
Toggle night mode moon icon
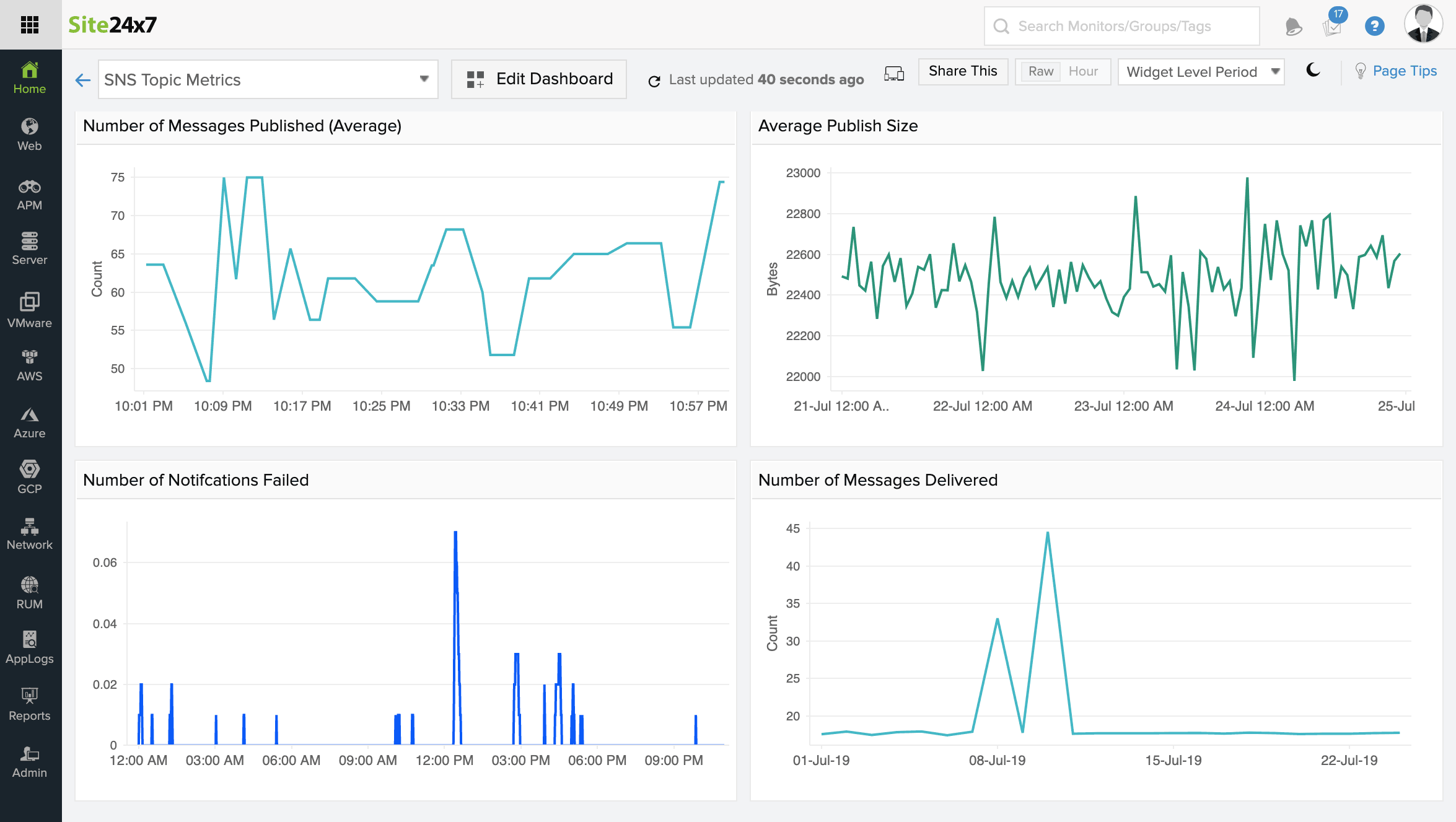(1313, 71)
